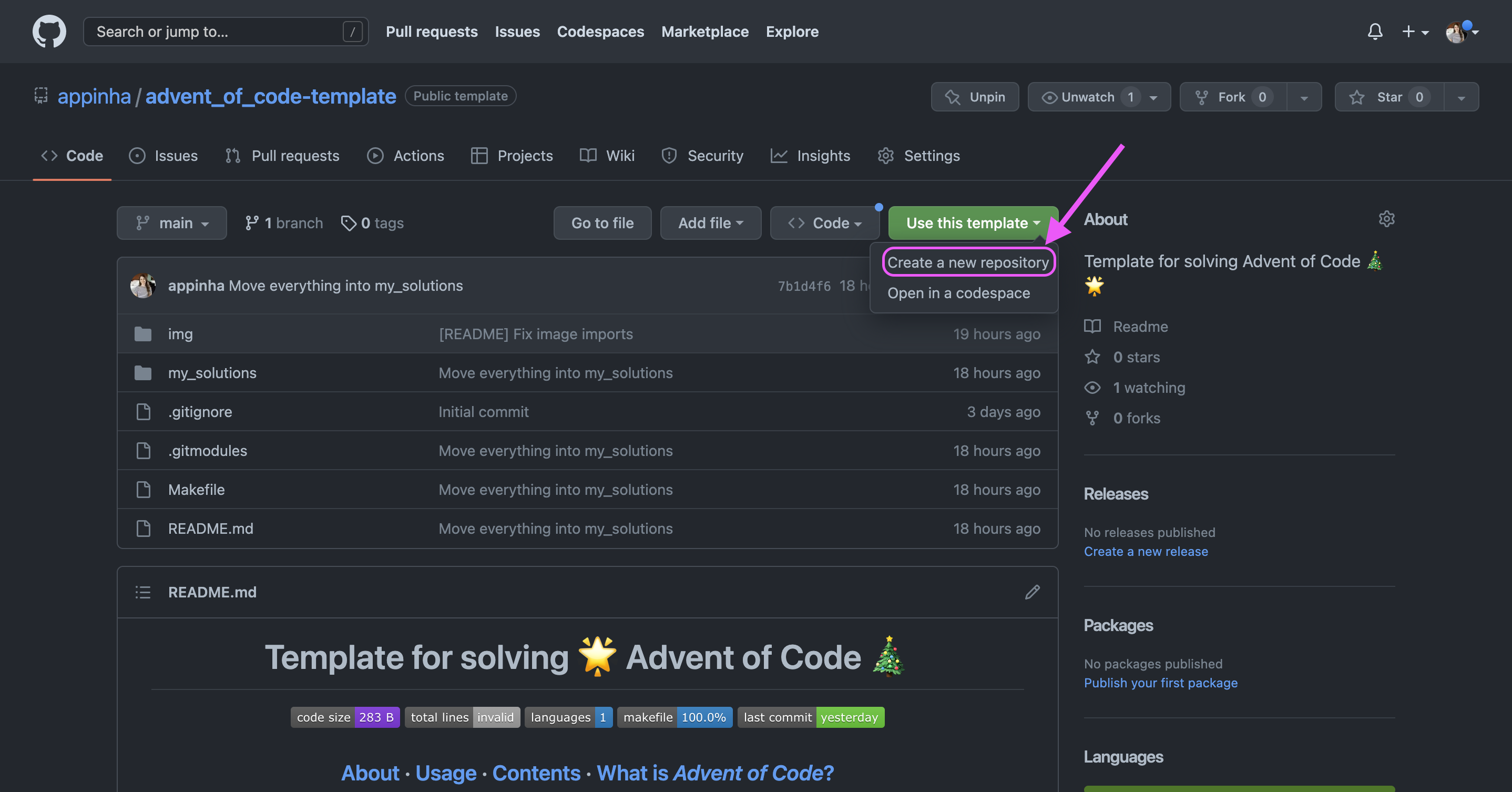Expand the main branch dropdown
Viewport: 1512px width, 792px height.
pos(171,223)
